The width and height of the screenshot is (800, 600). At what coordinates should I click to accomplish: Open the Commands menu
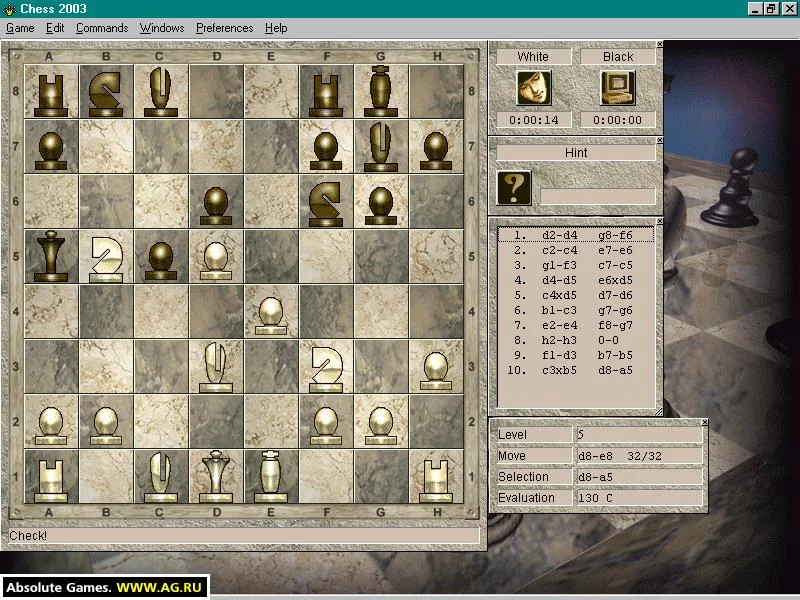[102, 28]
